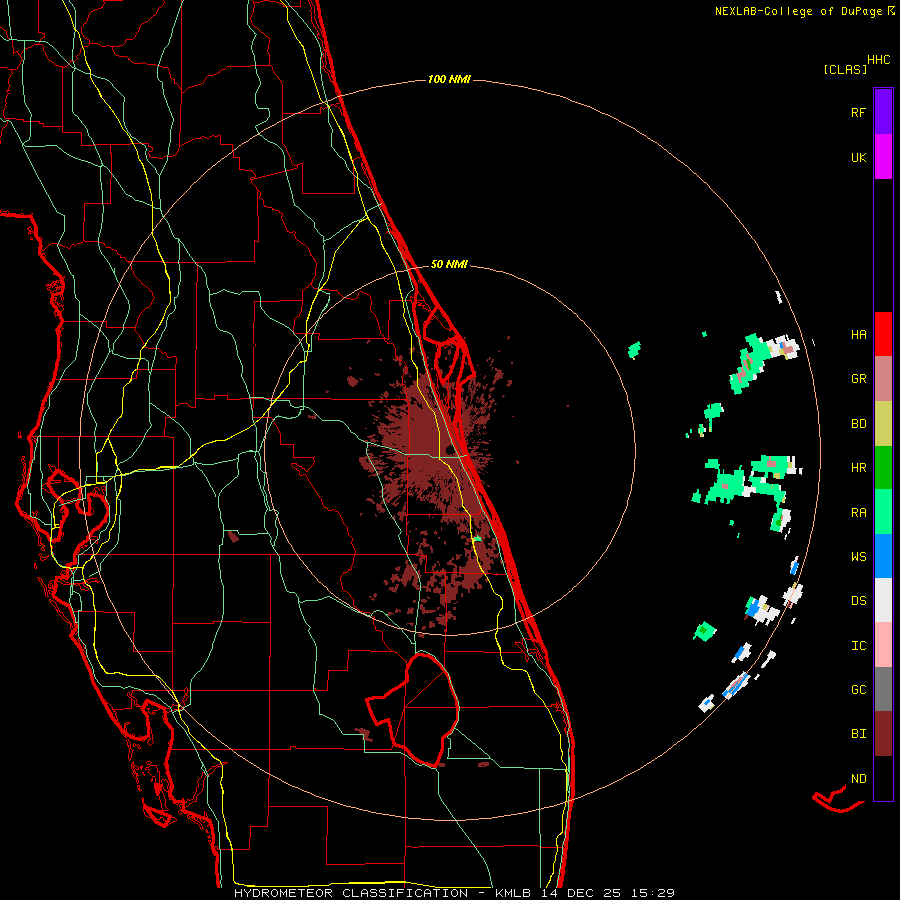This screenshot has height=900, width=900.
Task: Click the UK legend label
Action: tap(858, 157)
